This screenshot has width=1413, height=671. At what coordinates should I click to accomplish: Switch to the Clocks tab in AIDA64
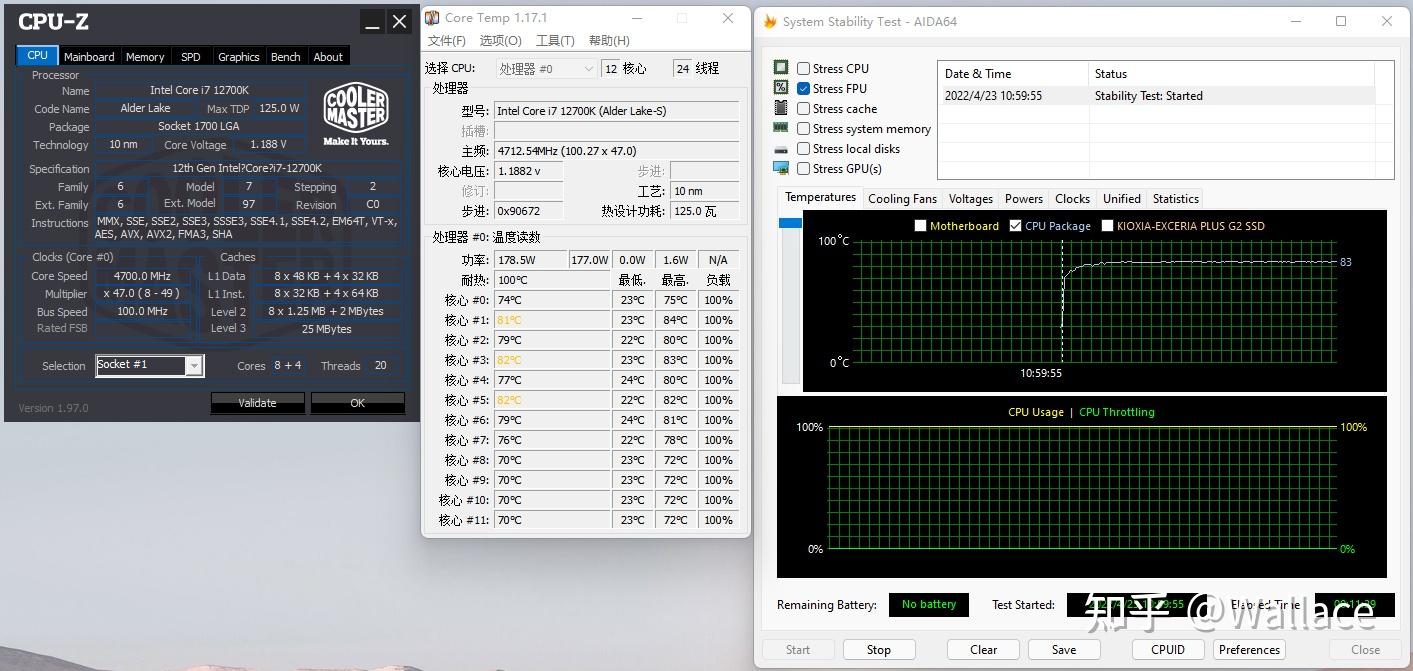tap(1072, 199)
